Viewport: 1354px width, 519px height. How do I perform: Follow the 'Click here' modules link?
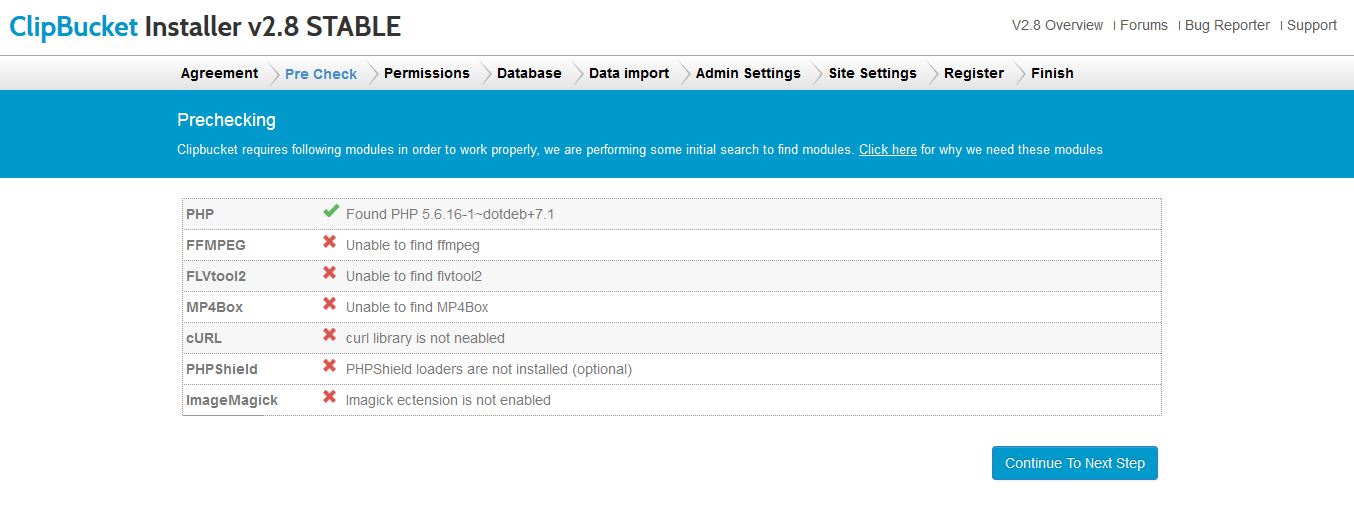887,150
